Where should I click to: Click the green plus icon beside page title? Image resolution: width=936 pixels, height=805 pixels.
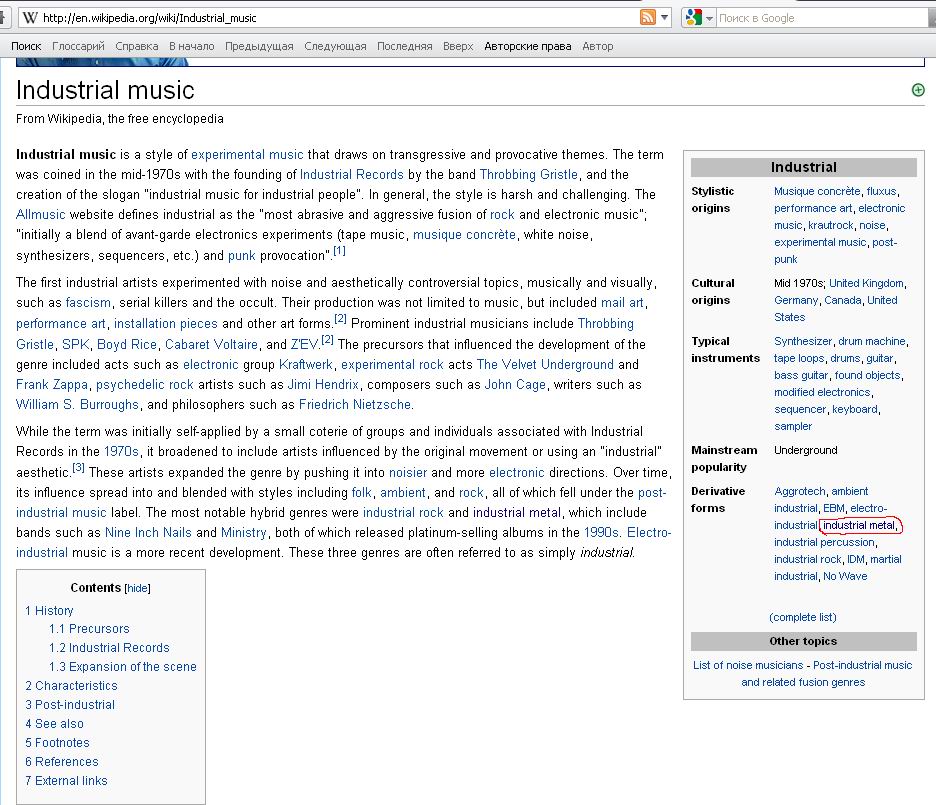918,90
